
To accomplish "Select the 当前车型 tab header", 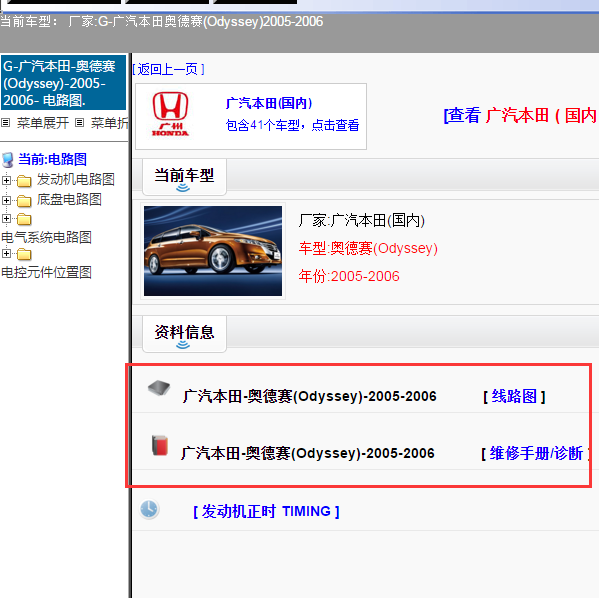I will pos(184,177).
